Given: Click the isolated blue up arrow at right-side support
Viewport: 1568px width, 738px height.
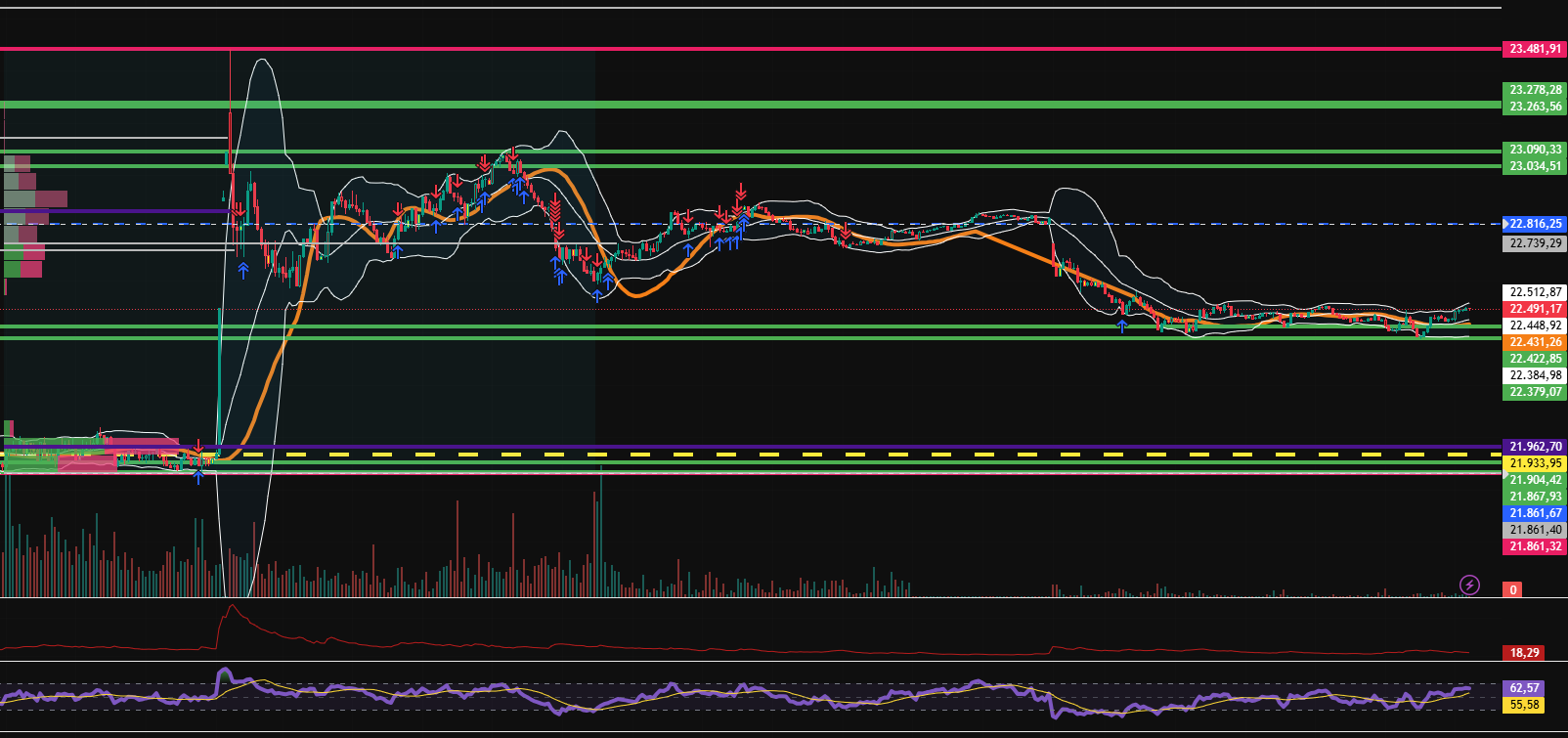Looking at the screenshot, I should click(1122, 326).
